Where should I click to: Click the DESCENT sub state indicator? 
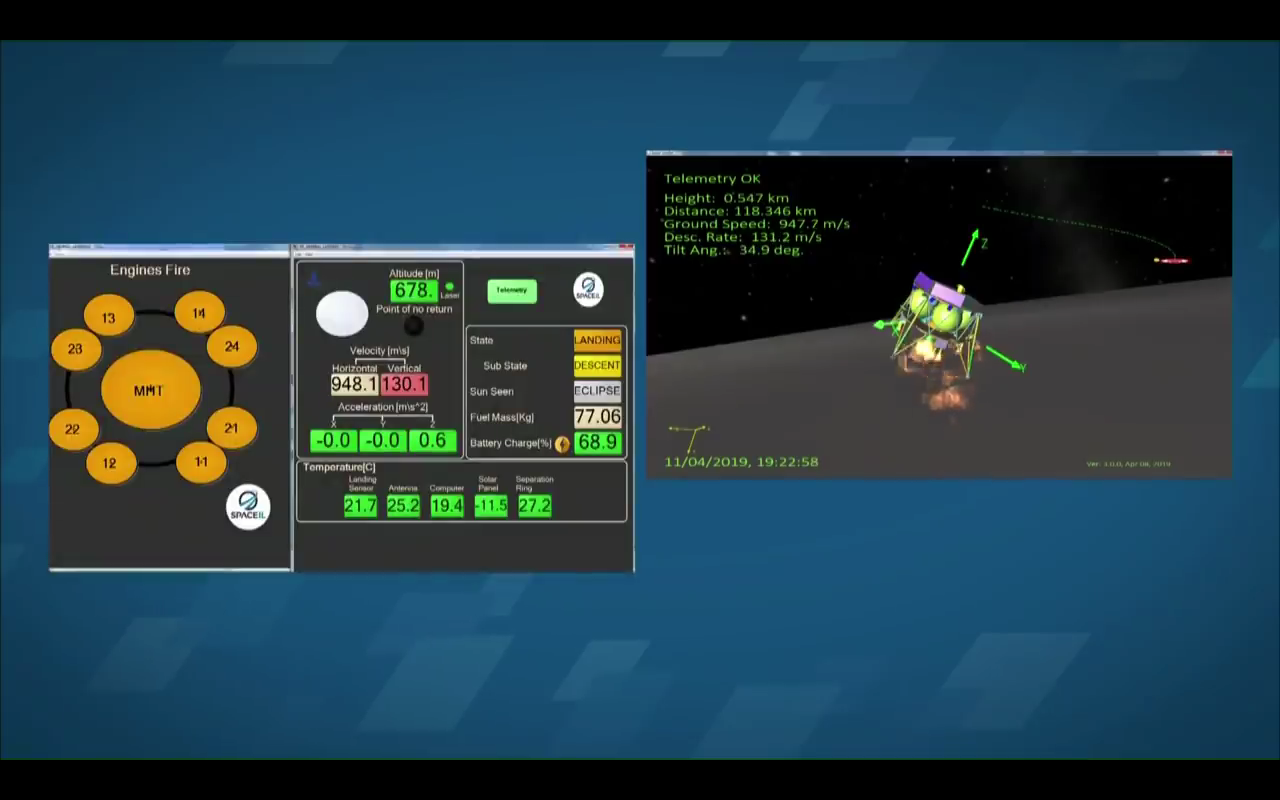[597, 366]
